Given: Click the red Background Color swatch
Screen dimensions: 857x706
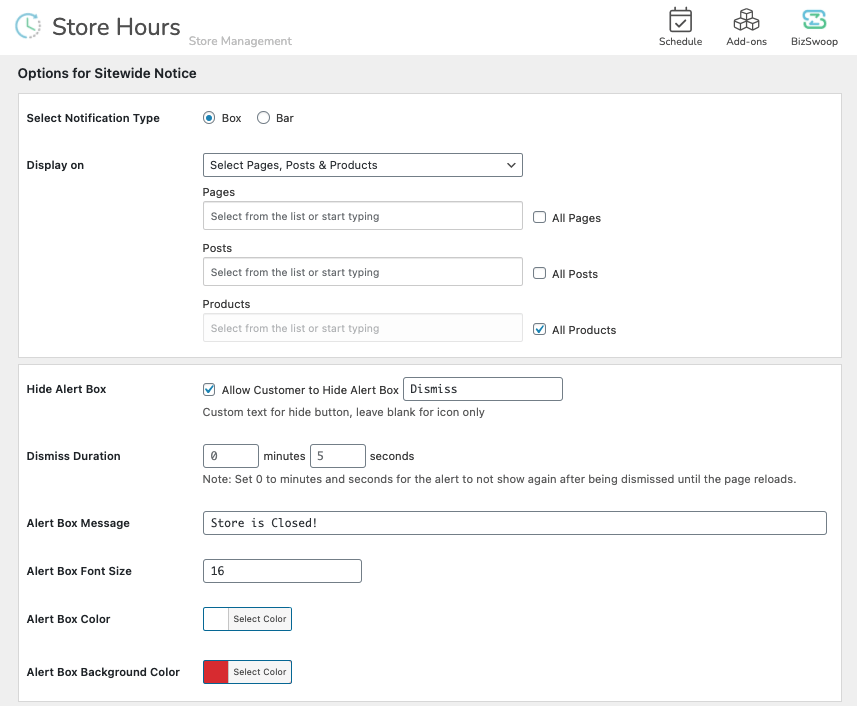Looking at the screenshot, I should point(216,672).
